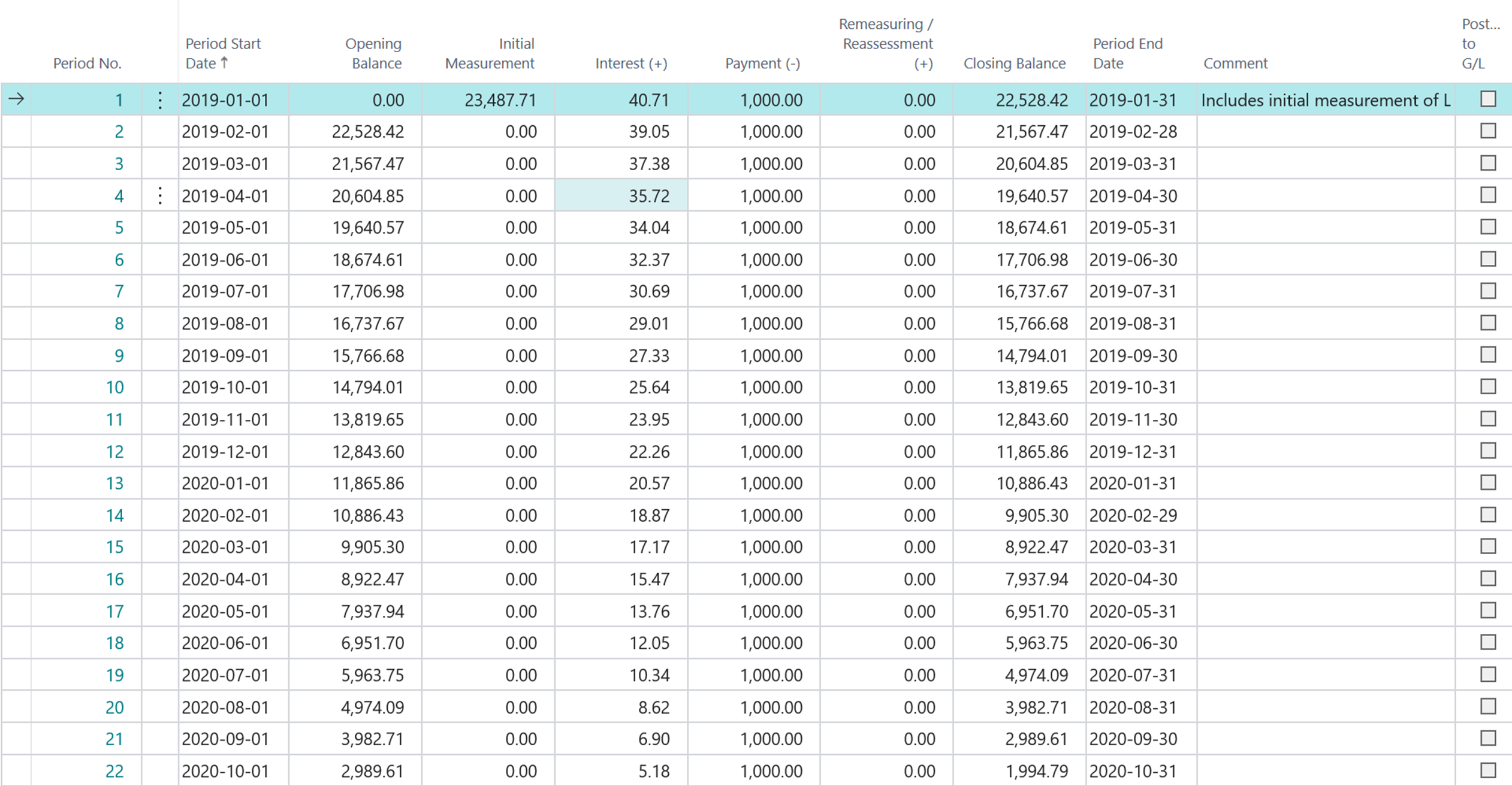Sort by Period Start Date column header
This screenshot has width=1512, height=786.
(223, 53)
